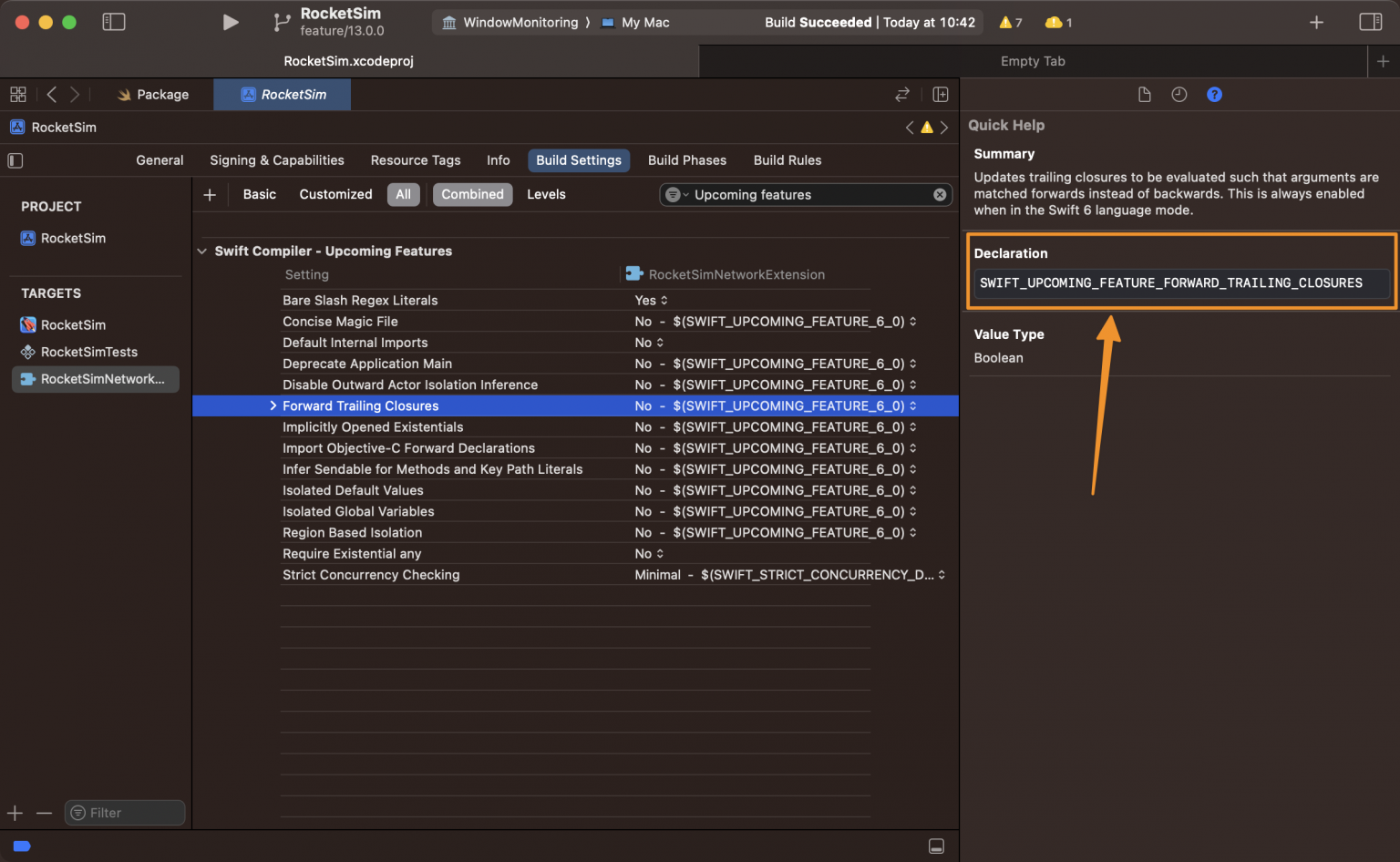Toggle the All settings filter

404,194
